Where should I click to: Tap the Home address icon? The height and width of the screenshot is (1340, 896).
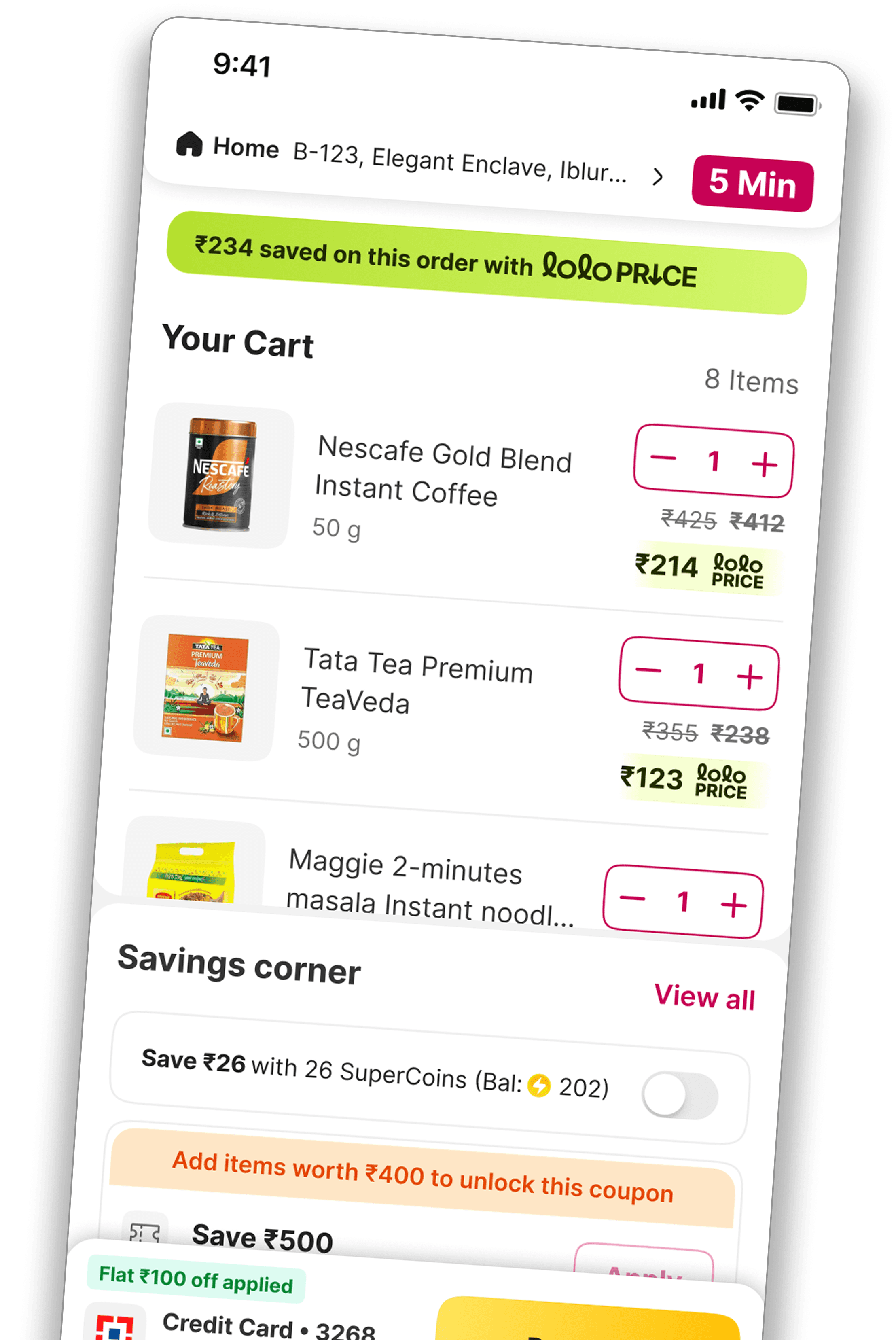[189, 144]
